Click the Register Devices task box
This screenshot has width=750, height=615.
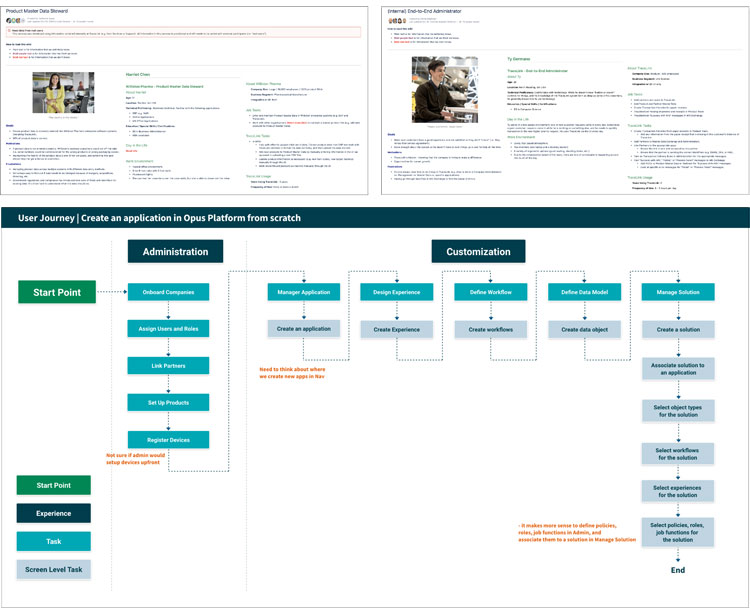[x=168, y=439]
